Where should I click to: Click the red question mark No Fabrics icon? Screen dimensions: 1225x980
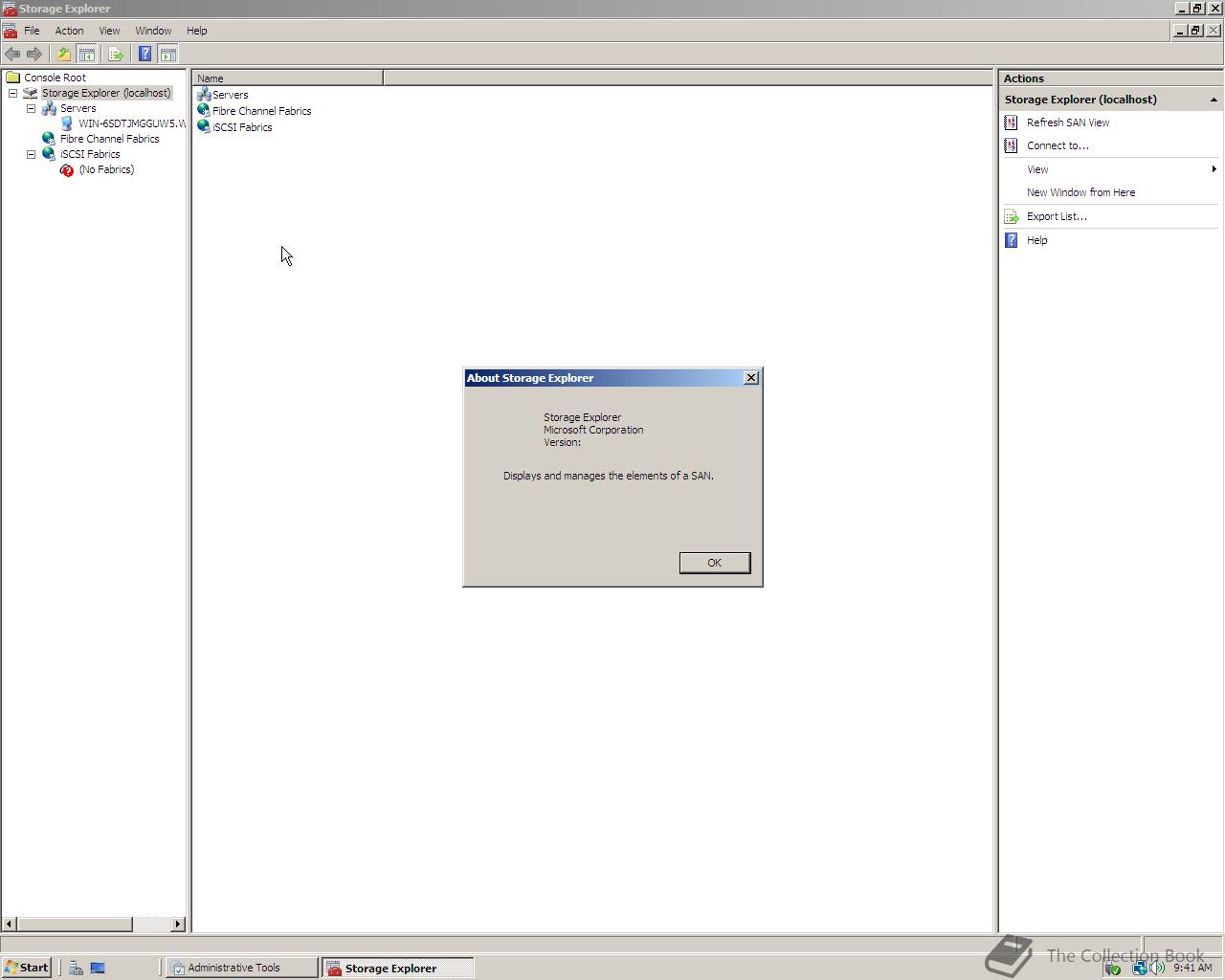pos(67,170)
